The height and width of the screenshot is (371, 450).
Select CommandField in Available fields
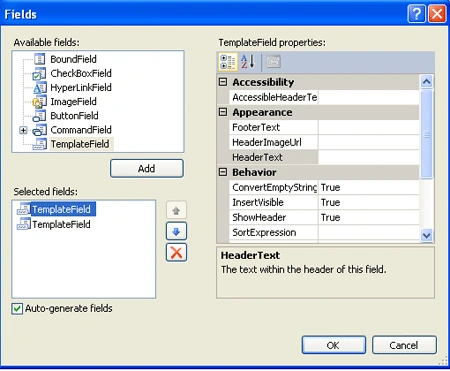click(81, 130)
